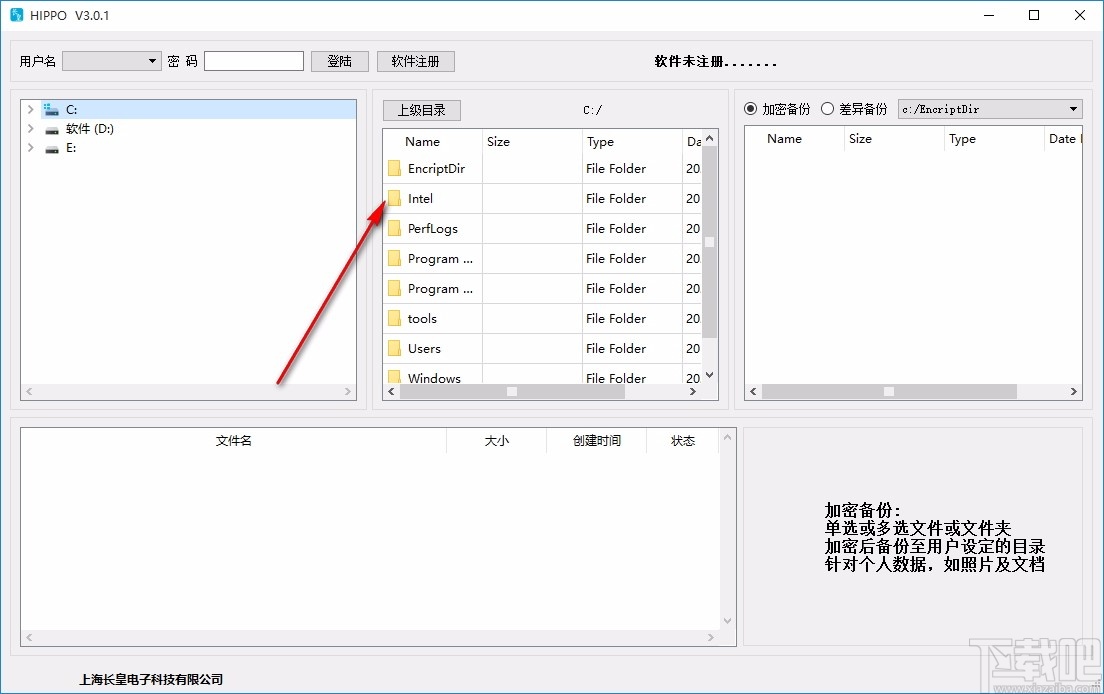Click the Users folder icon

tap(394, 348)
